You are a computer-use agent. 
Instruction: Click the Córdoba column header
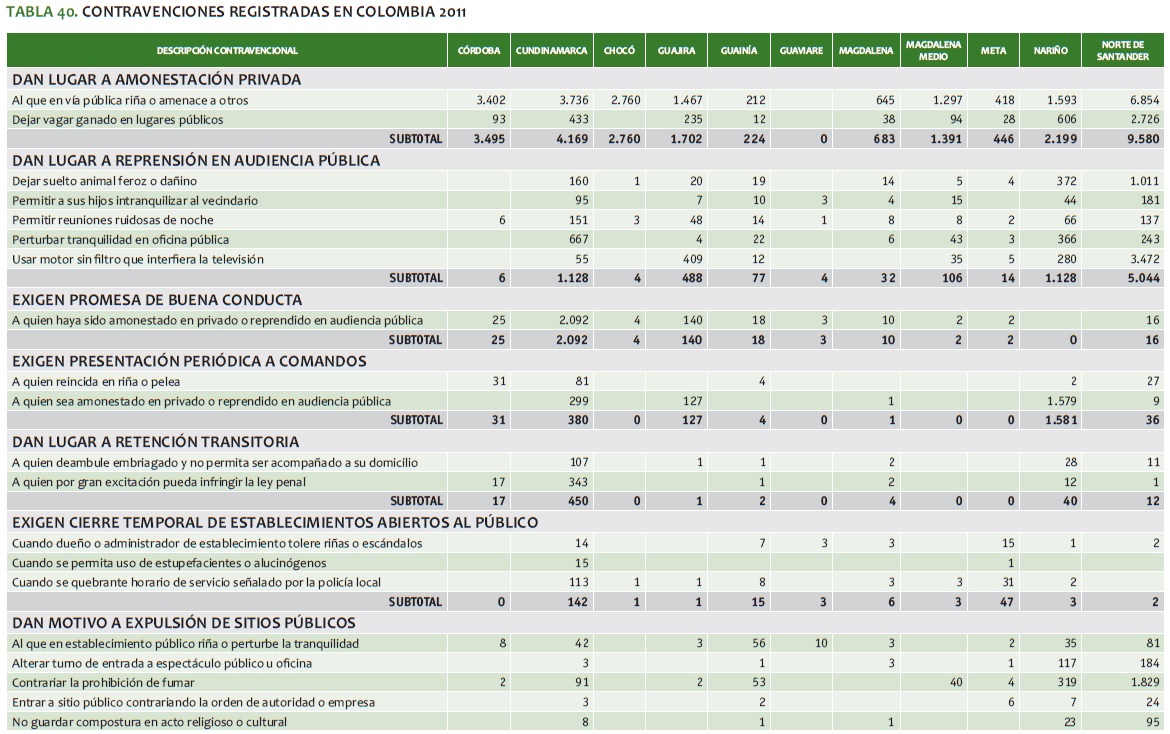coord(478,50)
